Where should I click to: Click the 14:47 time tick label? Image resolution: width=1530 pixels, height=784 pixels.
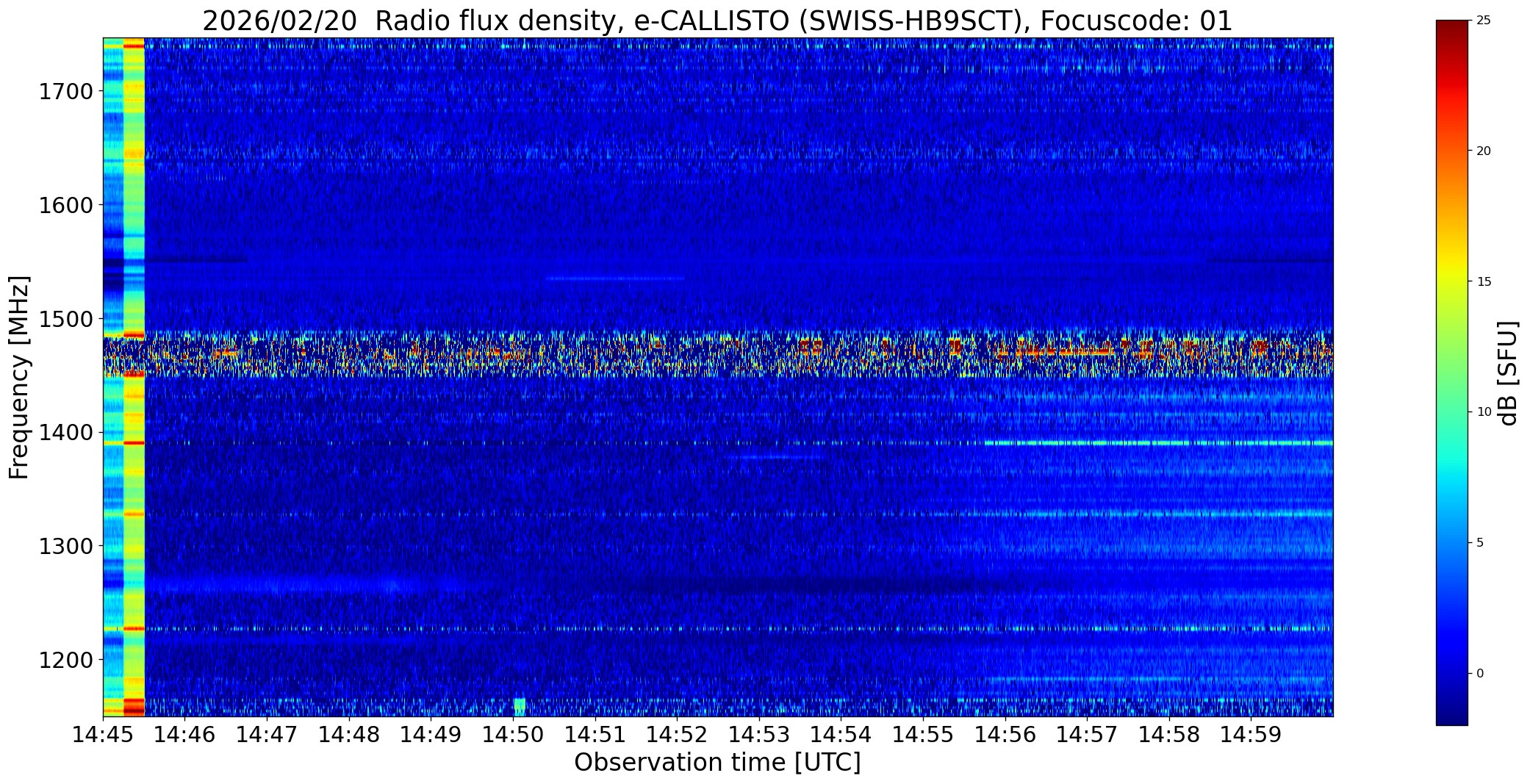pyautogui.click(x=267, y=734)
